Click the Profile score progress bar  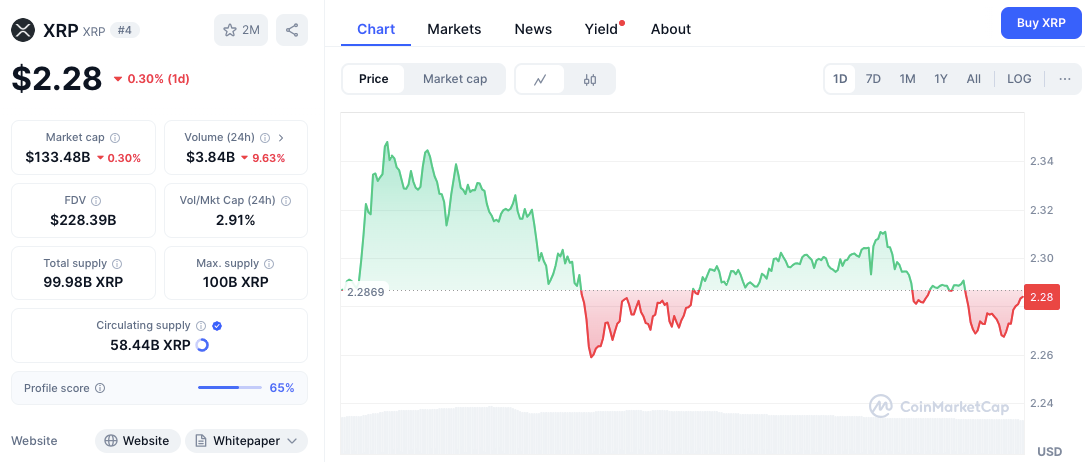coord(230,388)
